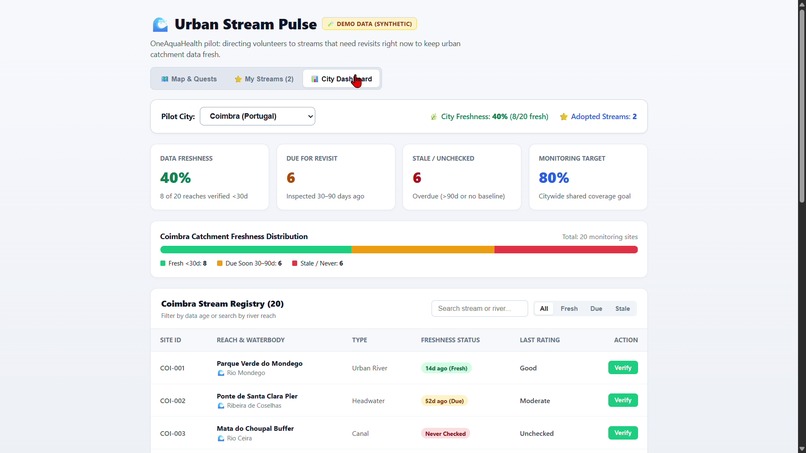Click the wave icon next to Rio Ceira
The image size is (806, 453).
point(221,439)
